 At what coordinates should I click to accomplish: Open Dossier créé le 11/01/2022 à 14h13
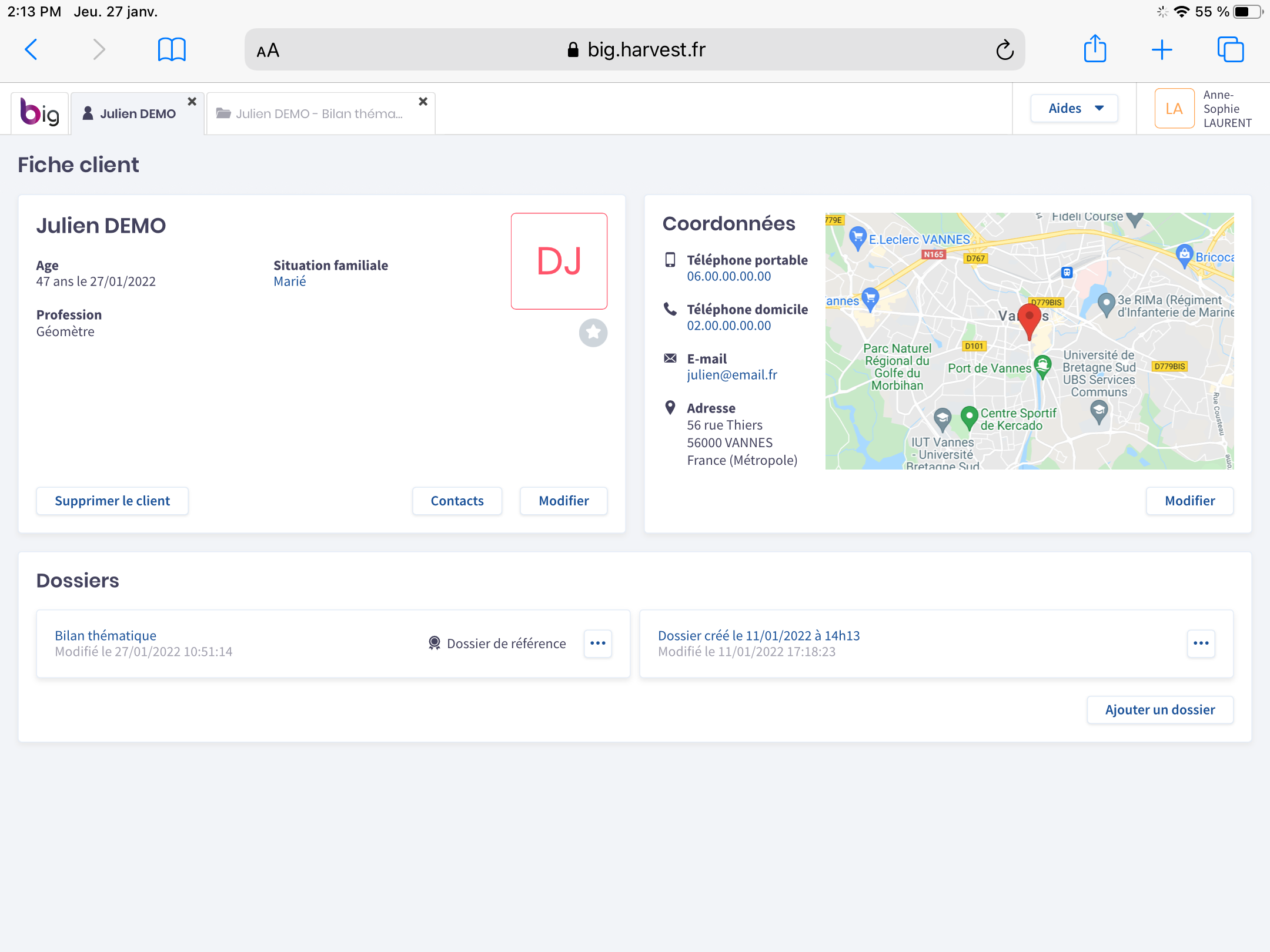point(758,635)
